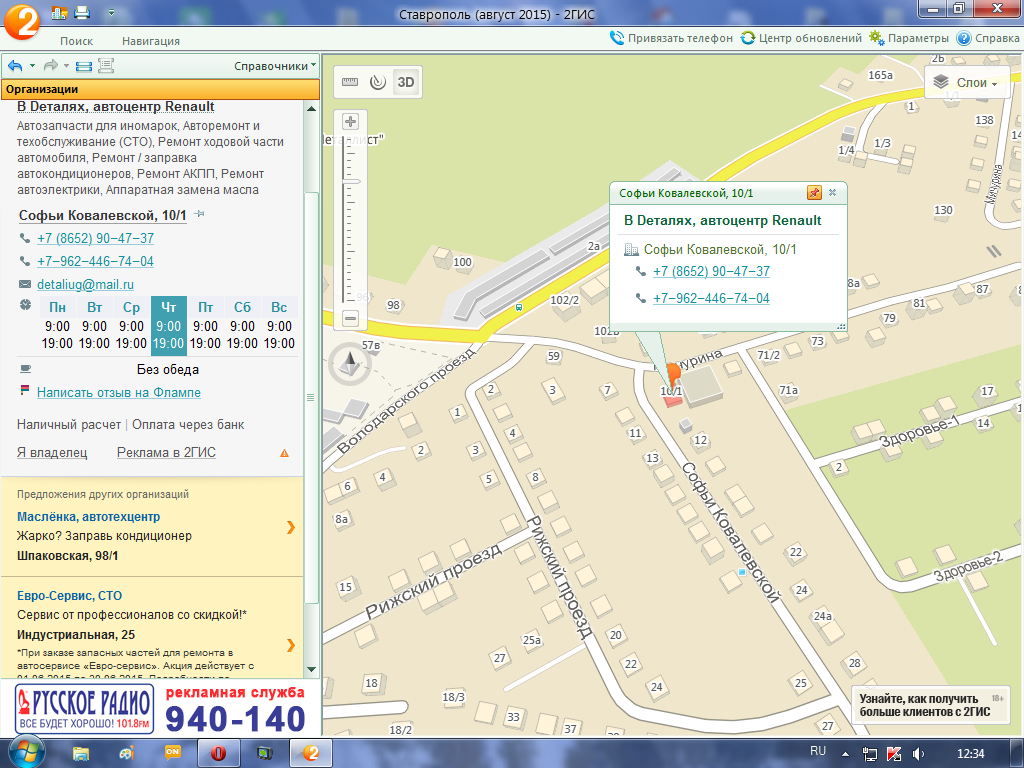Screen dimensions: 1024x768
Task: Open the Узнайте, как получить больше клиентов banner
Action: coord(930,705)
